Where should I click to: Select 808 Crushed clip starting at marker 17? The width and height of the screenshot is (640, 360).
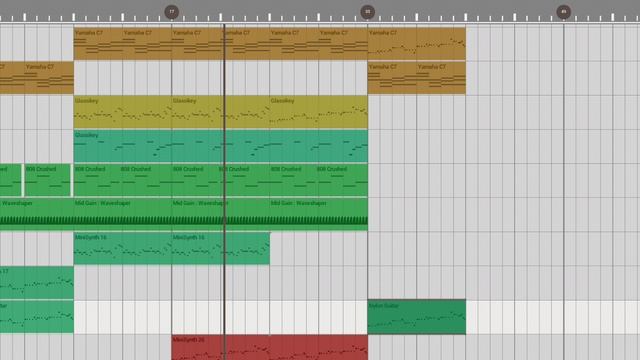coord(196,180)
